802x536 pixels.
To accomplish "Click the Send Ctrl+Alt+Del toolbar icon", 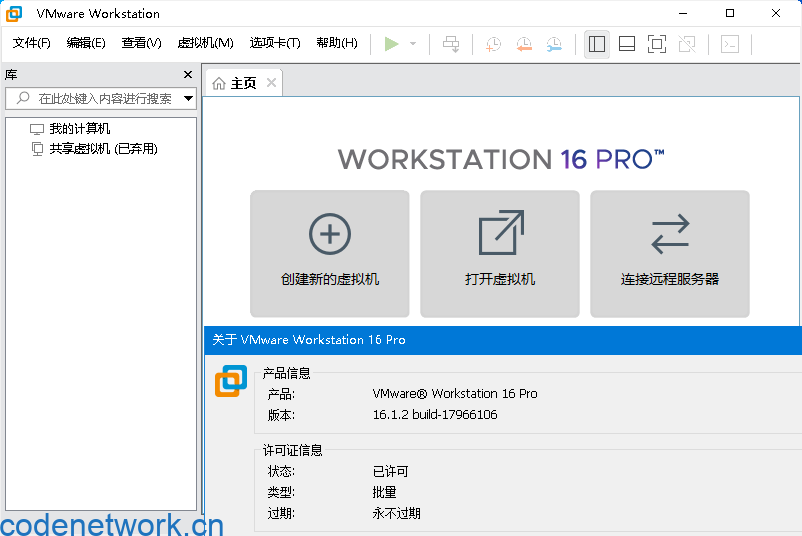I will (x=451, y=44).
